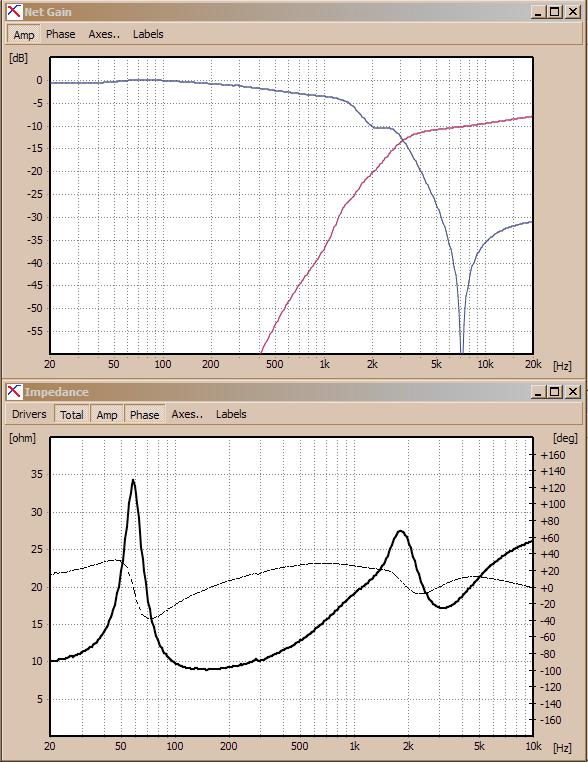The height and width of the screenshot is (762, 588).
Task: Click the Net Gain window app icon
Action: point(15,12)
